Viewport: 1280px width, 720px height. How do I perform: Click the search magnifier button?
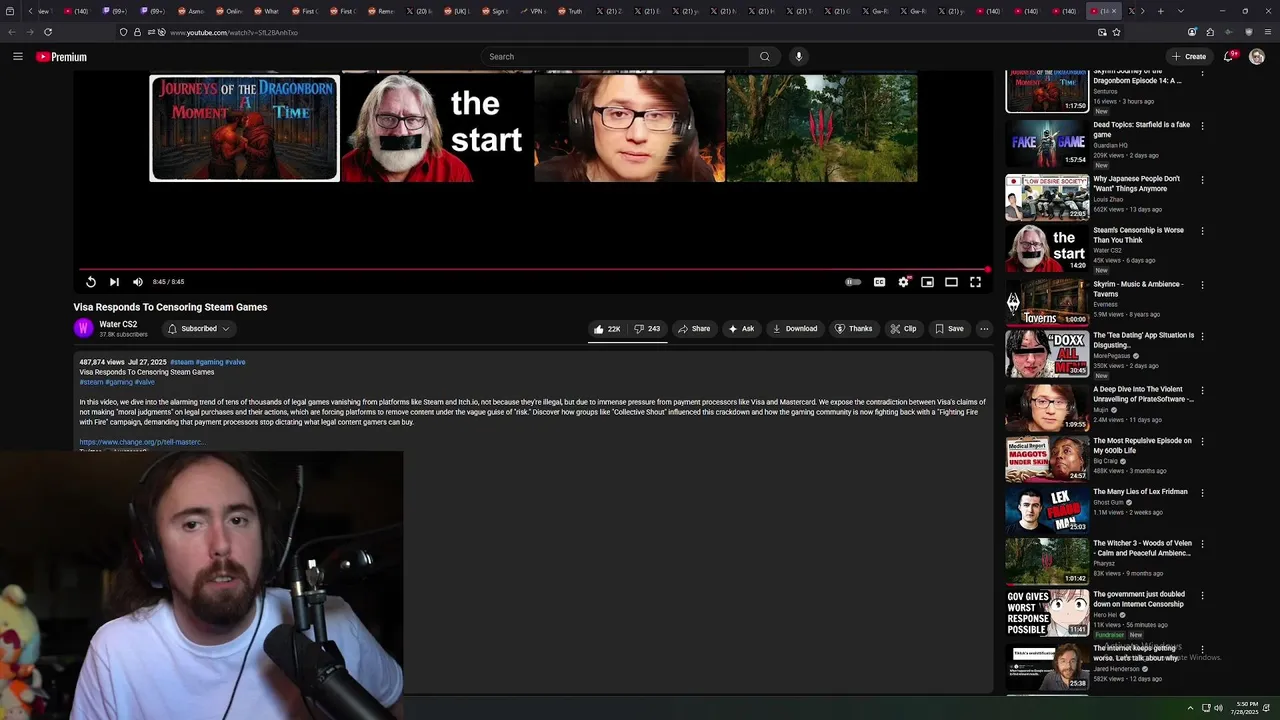(x=765, y=57)
